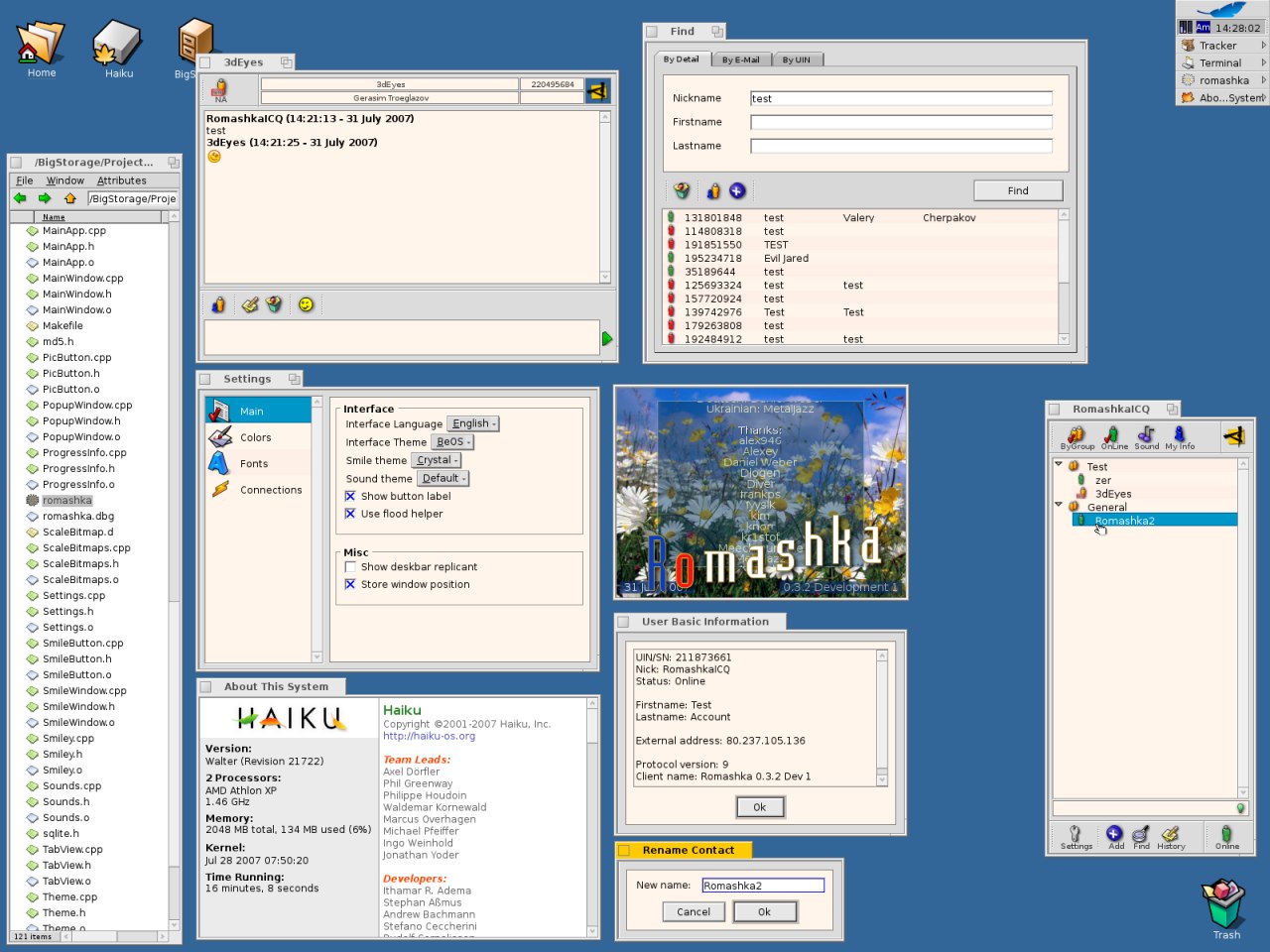Click Ok in Rename Contact dialog
The image size is (1270, 952).
tap(764, 911)
